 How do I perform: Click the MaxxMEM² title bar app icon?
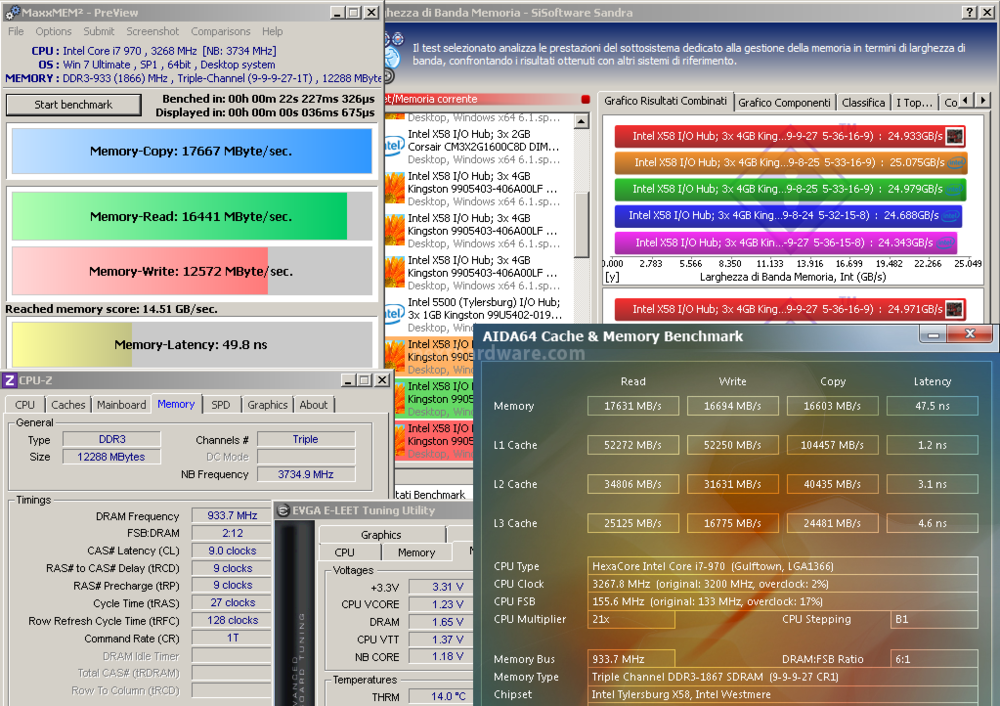(x=12, y=12)
